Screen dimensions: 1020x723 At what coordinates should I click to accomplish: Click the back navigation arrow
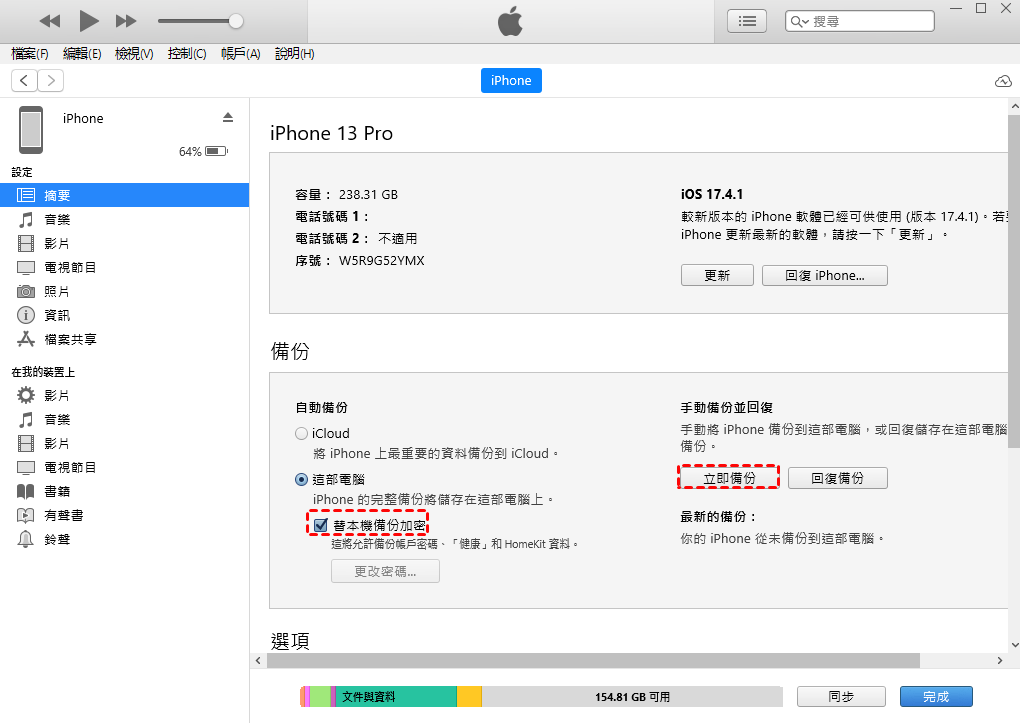click(x=24, y=81)
